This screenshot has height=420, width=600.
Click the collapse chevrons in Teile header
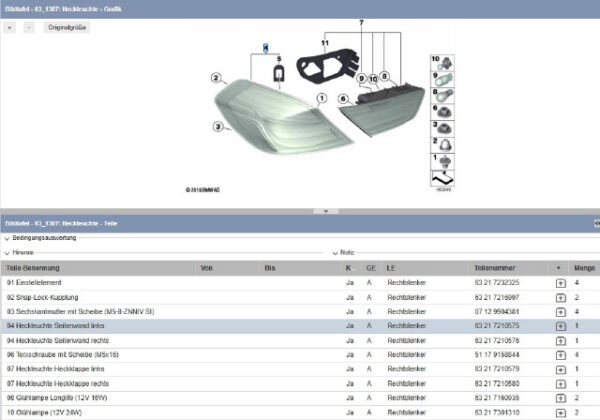coord(597,223)
